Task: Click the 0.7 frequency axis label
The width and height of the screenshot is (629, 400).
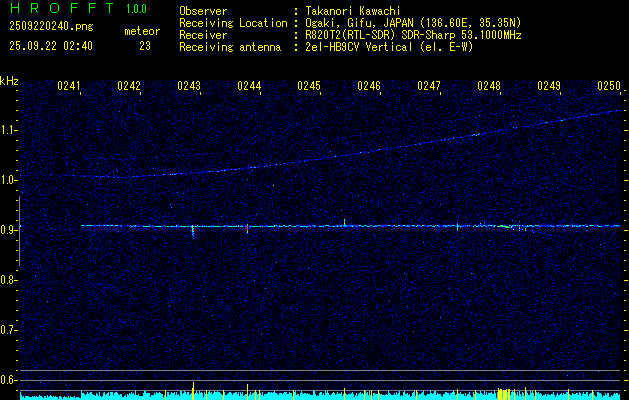Action: click(x=9, y=330)
